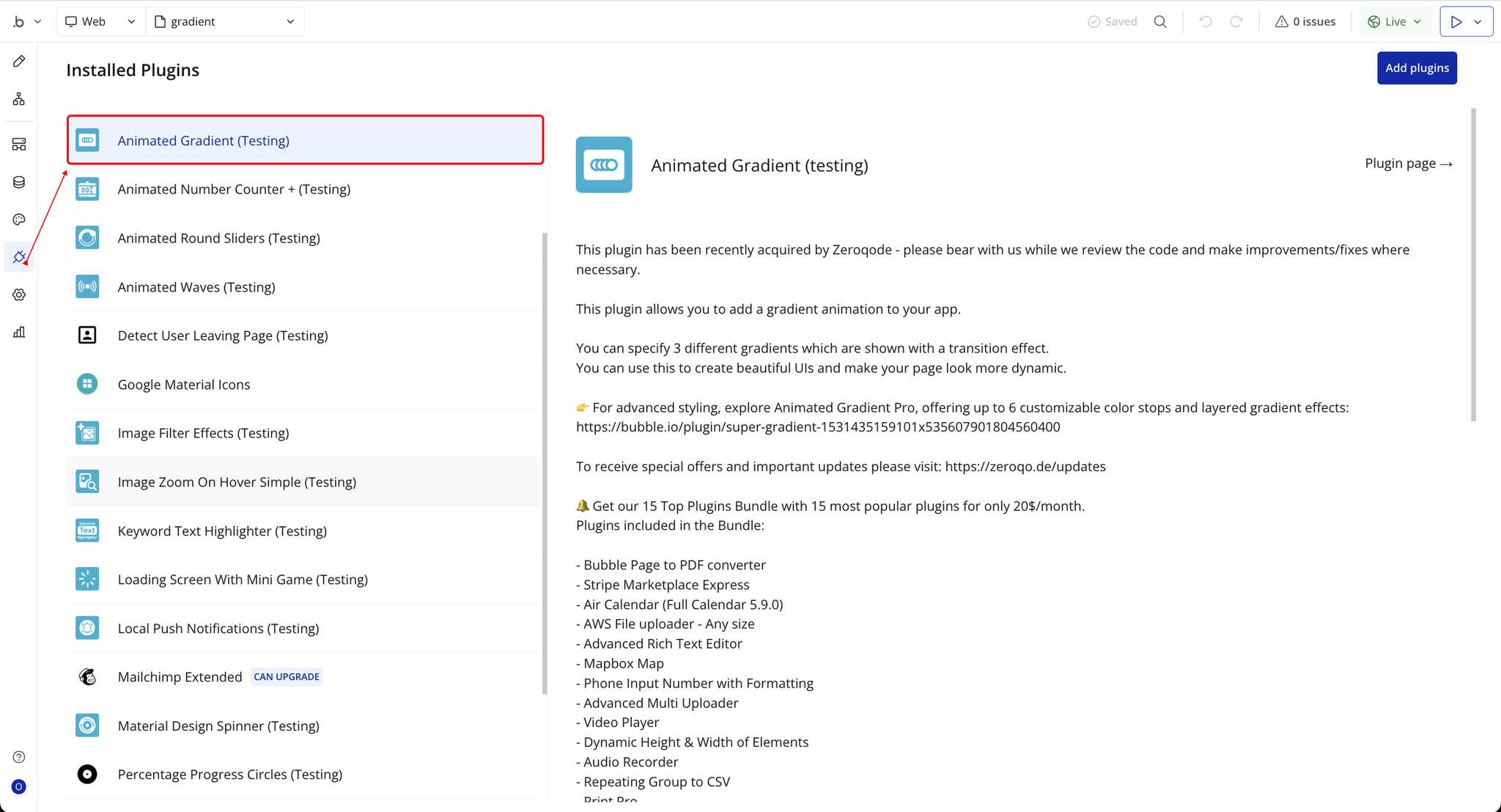Open the Styles palette icon
1501x812 pixels.
[19, 220]
